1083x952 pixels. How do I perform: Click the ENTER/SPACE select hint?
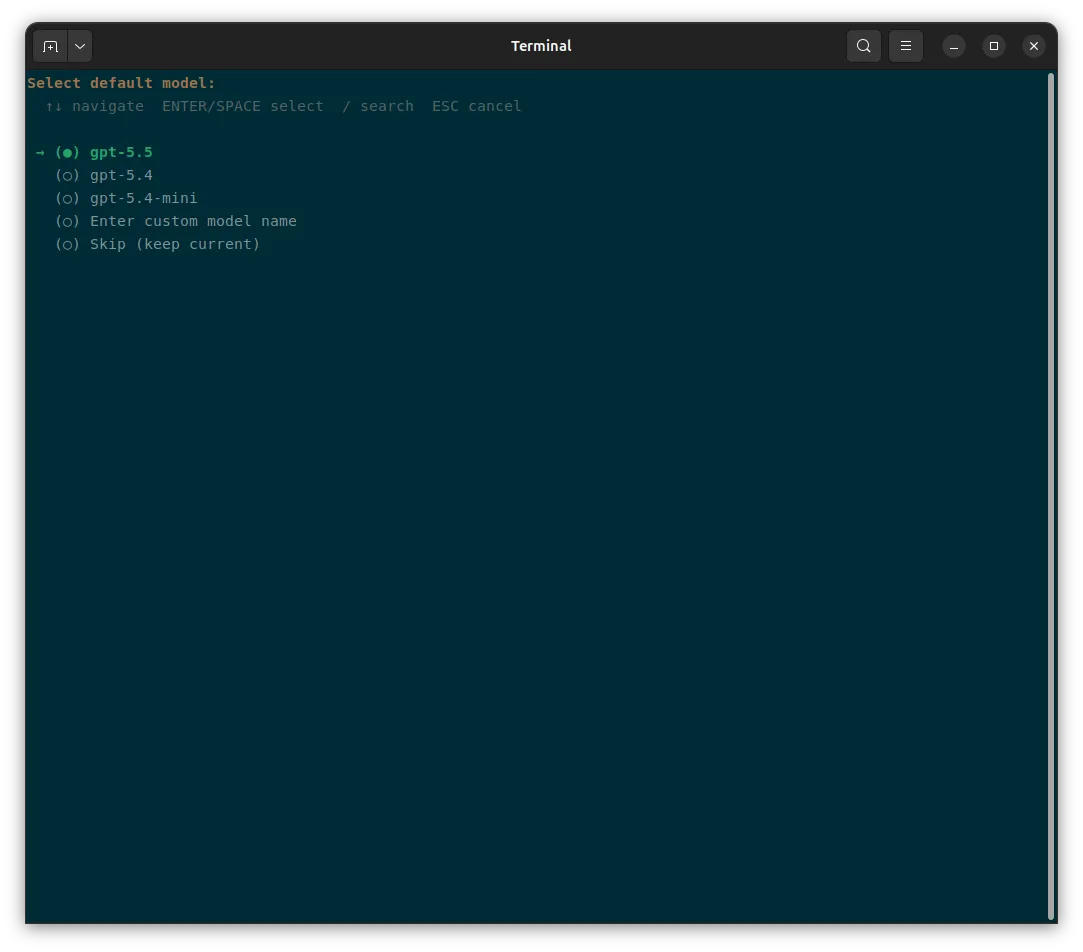pos(242,106)
